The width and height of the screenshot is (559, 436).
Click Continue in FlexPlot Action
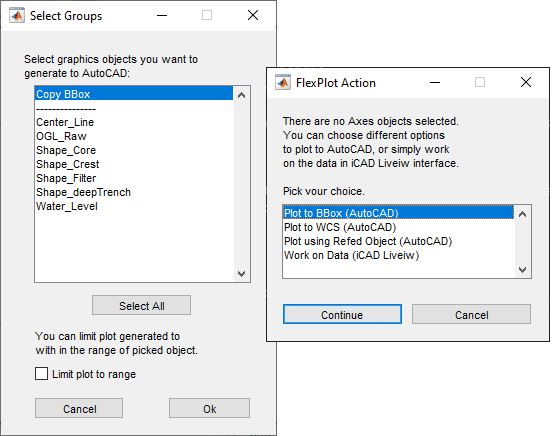point(342,314)
